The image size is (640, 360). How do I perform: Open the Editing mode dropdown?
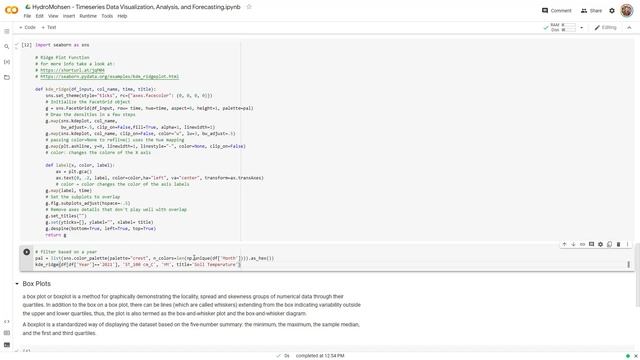coord(605,27)
